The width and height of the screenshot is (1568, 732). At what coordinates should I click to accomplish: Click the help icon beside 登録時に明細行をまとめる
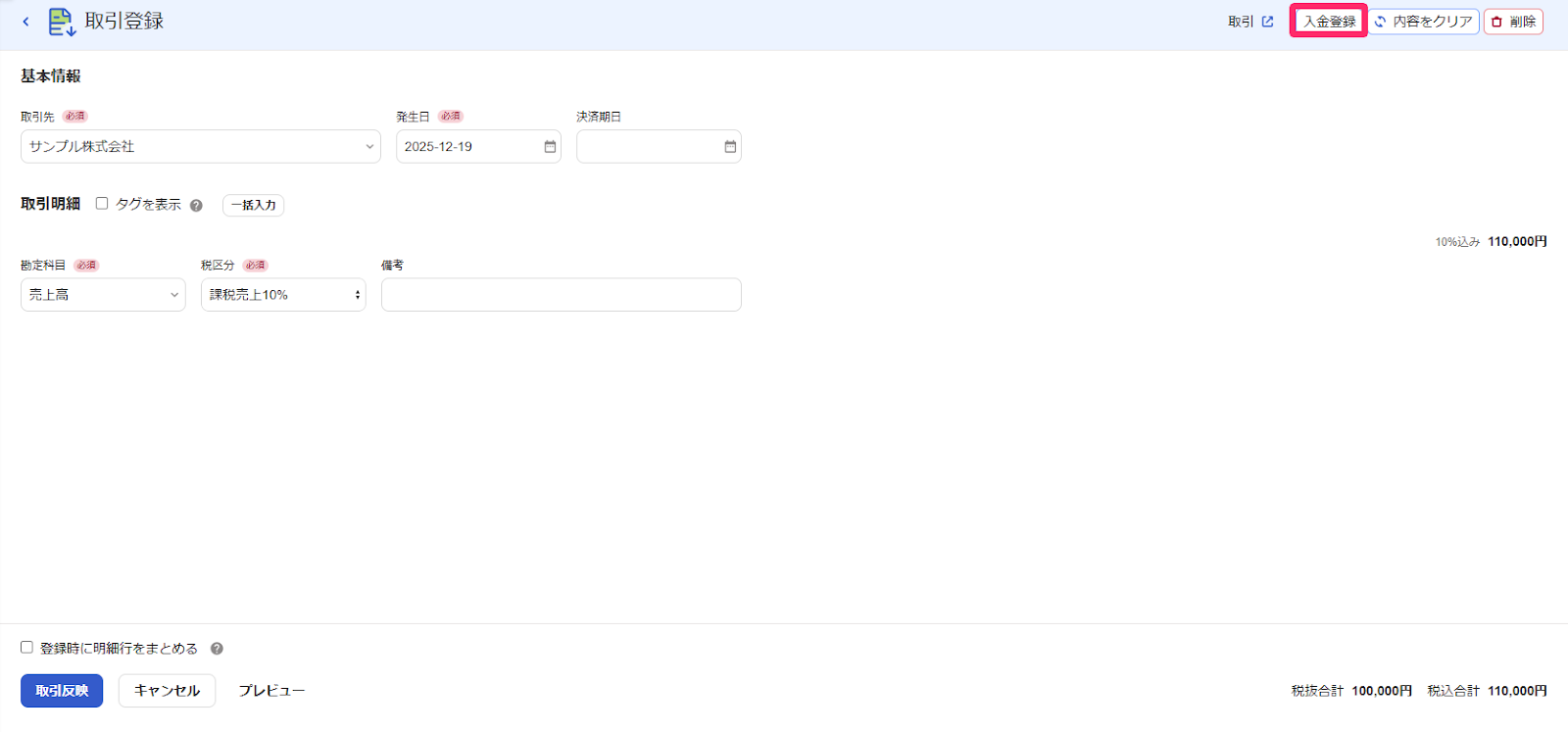pos(217,649)
